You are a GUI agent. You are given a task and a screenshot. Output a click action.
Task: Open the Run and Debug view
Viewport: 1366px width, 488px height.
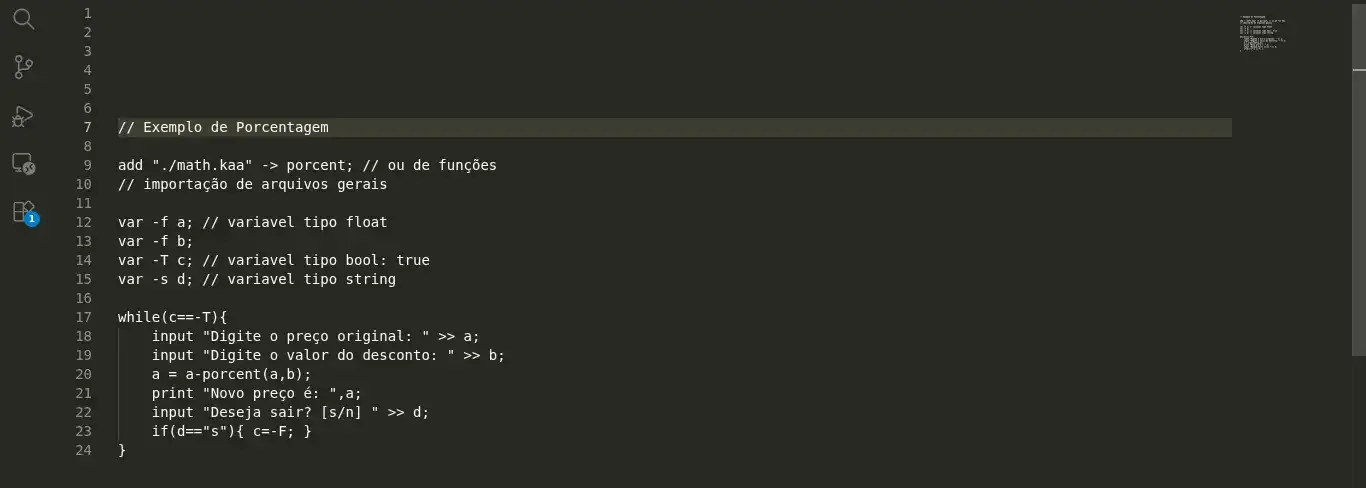tap(23, 116)
